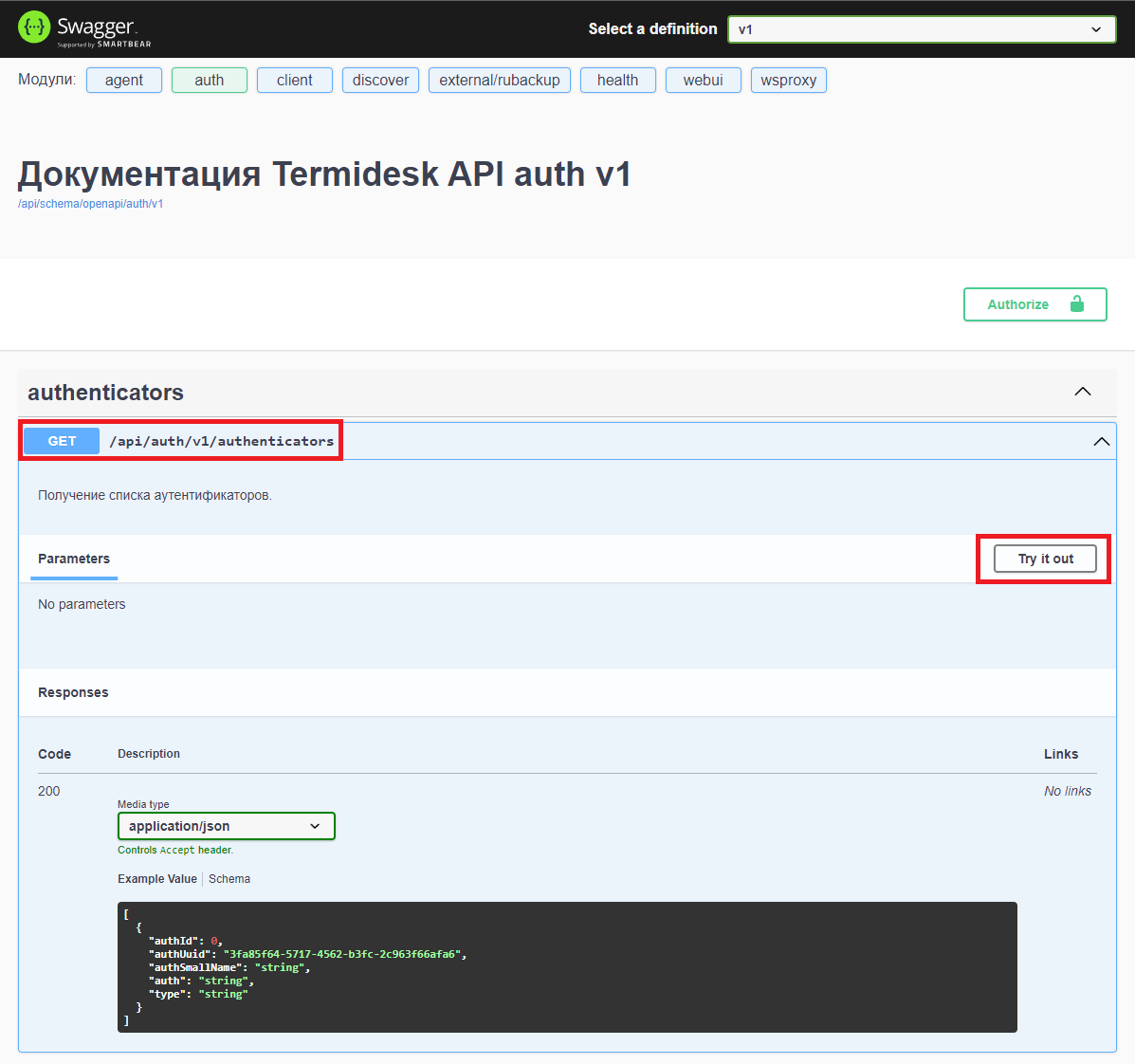Open the application/json media type dropdown
The height and width of the screenshot is (1064, 1135).
(226, 826)
